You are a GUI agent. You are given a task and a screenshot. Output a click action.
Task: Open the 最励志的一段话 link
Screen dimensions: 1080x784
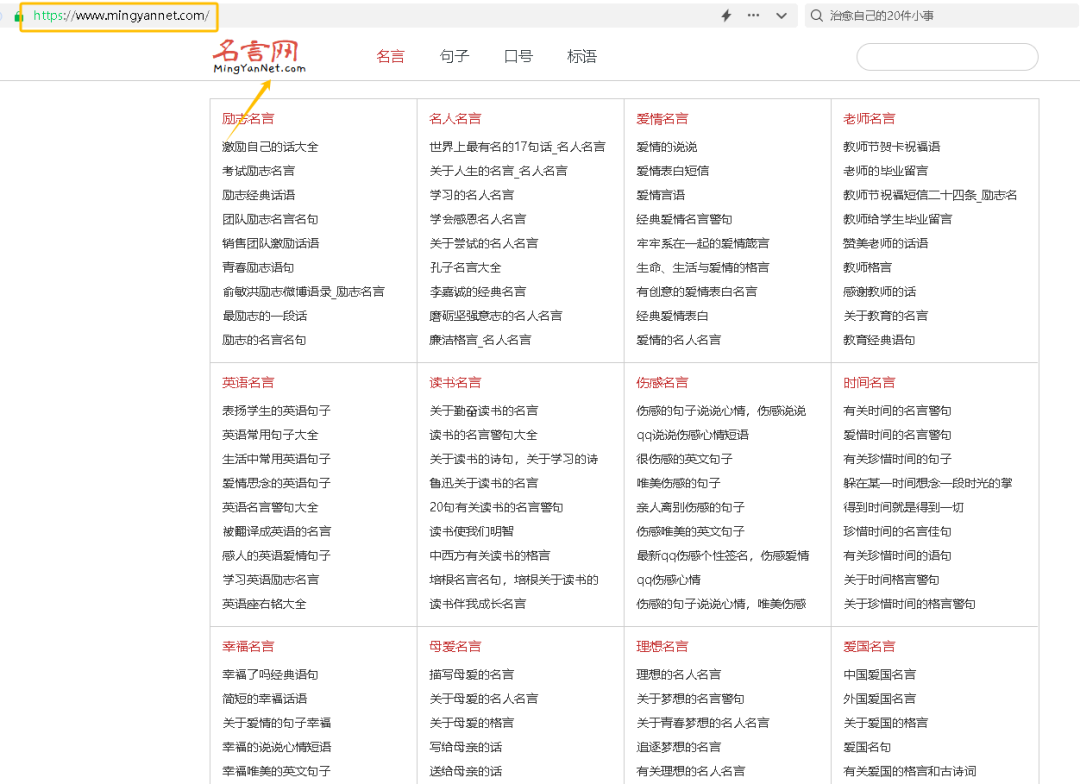coord(264,316)
